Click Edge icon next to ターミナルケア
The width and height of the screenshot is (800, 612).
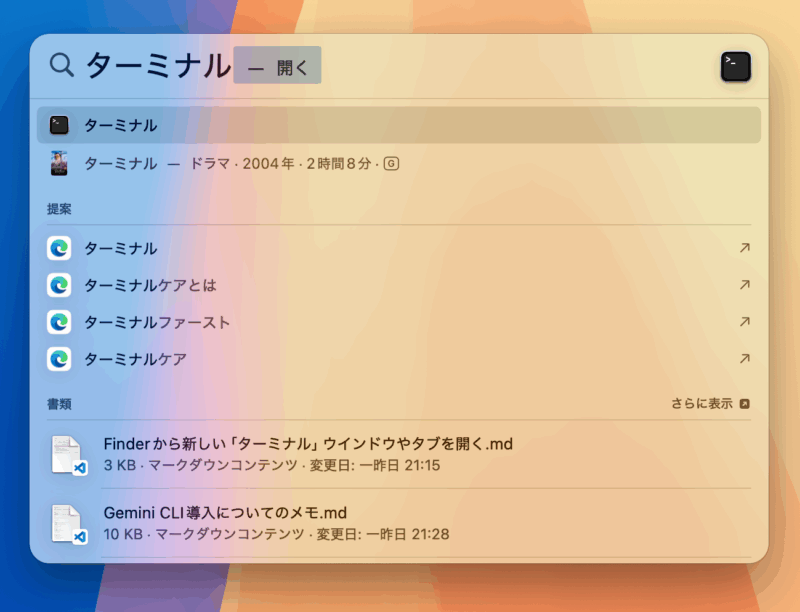(59, 359)
